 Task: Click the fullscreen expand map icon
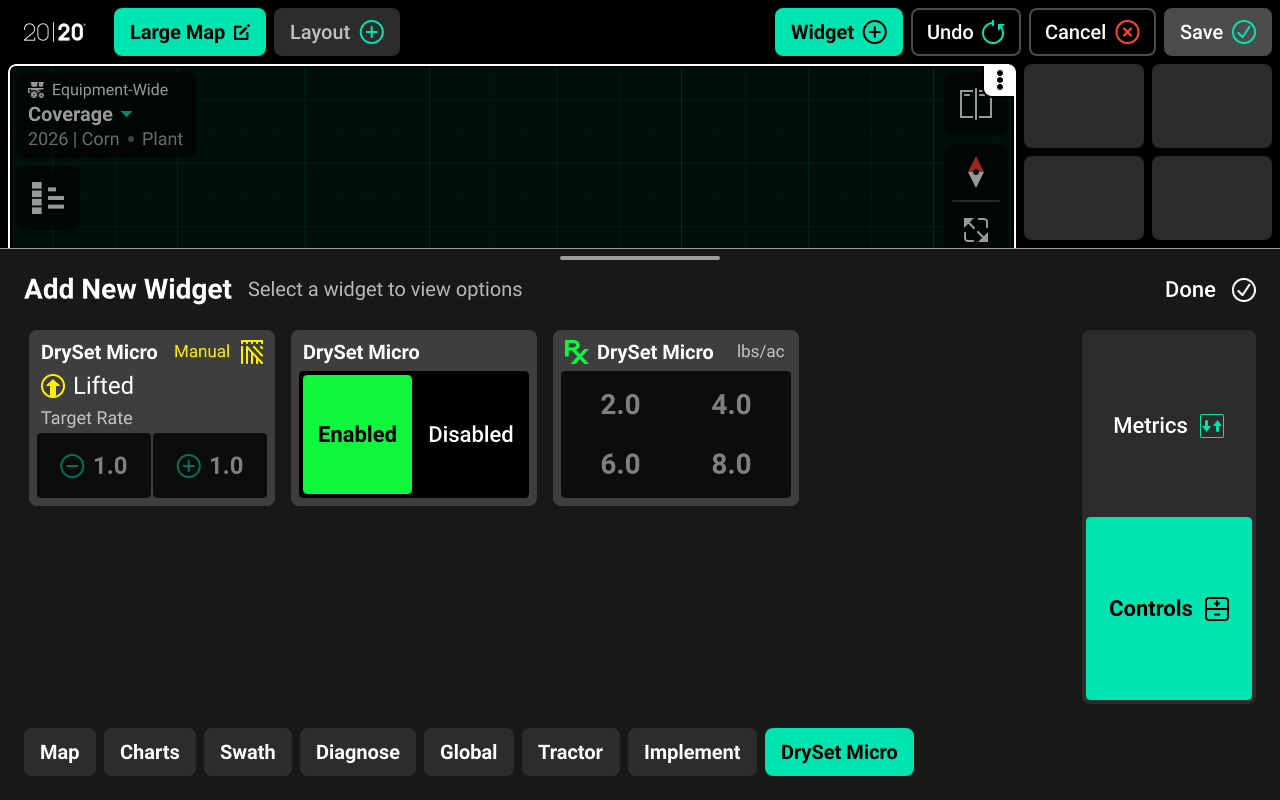pyautogui.click(x=975, y=230)
